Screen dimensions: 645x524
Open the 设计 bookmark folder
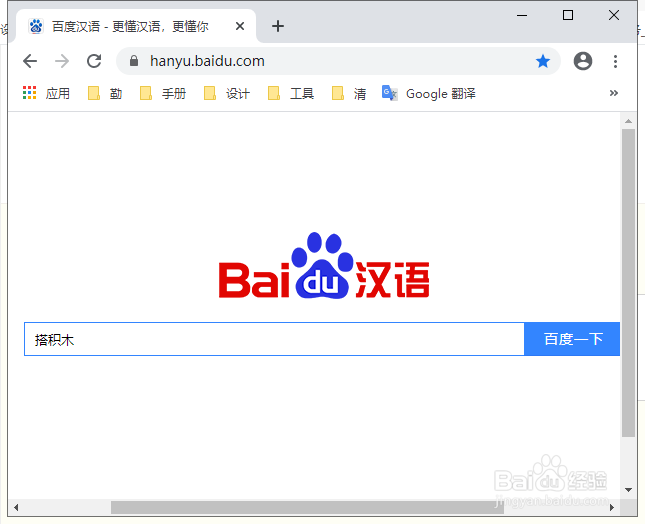point(227,93)
